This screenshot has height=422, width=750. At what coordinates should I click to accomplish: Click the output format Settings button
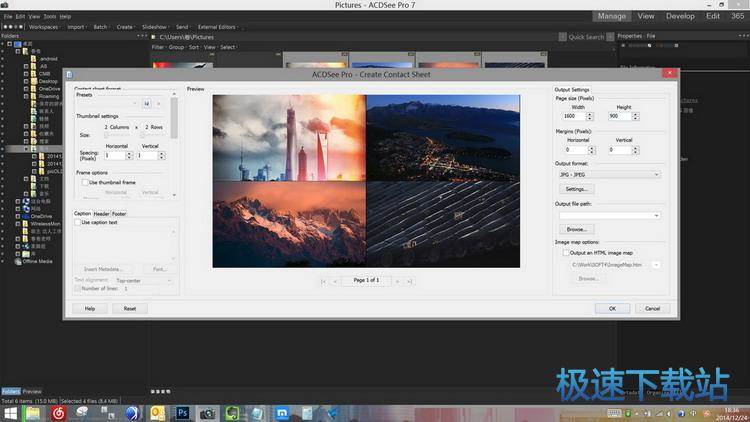(576, 188)
